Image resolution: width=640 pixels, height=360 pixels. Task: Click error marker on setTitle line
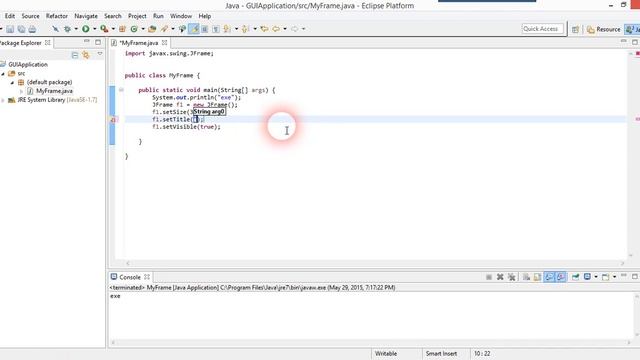coord(113,120)
